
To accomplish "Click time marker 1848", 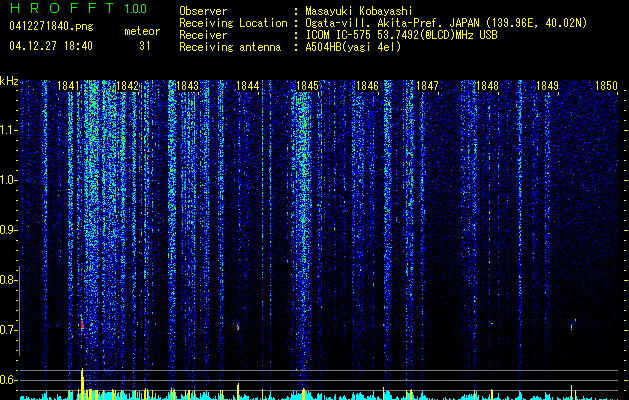I will point(487,86).
